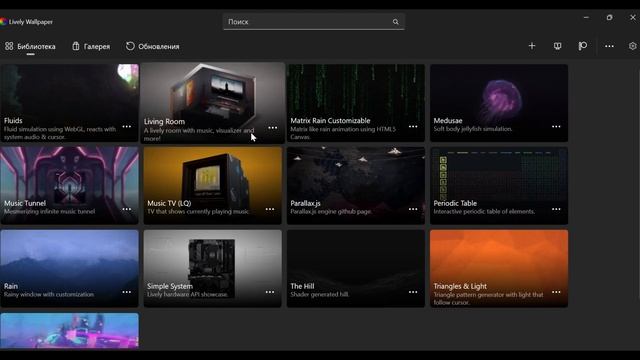The height and width of the screenshot is (360, 640).
Task: Click 'TV that shows currently playing music' text
Action: [x=198, y=211]
